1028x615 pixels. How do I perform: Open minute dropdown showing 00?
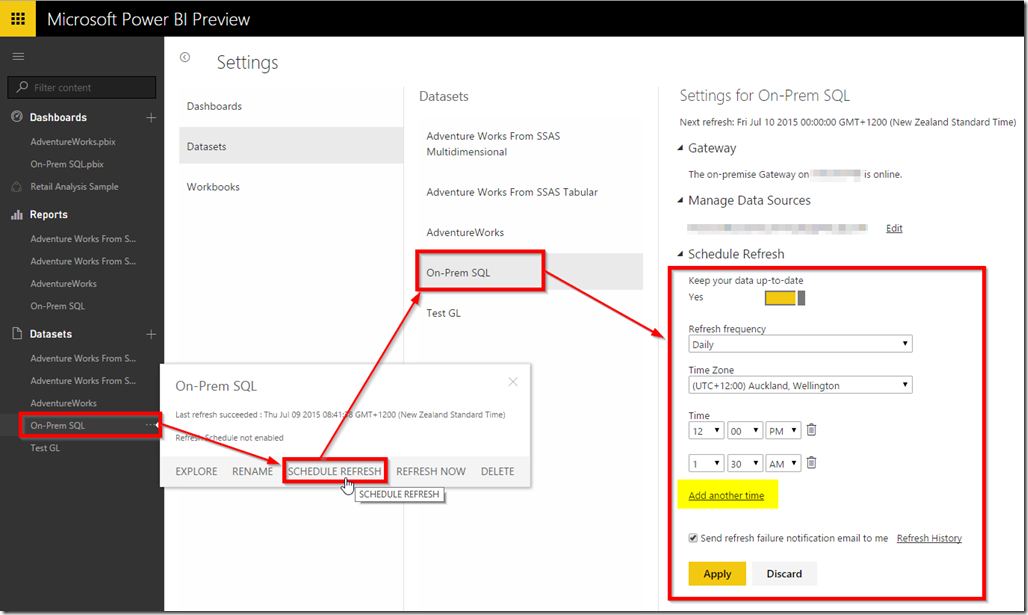click(x=745, y=431)
